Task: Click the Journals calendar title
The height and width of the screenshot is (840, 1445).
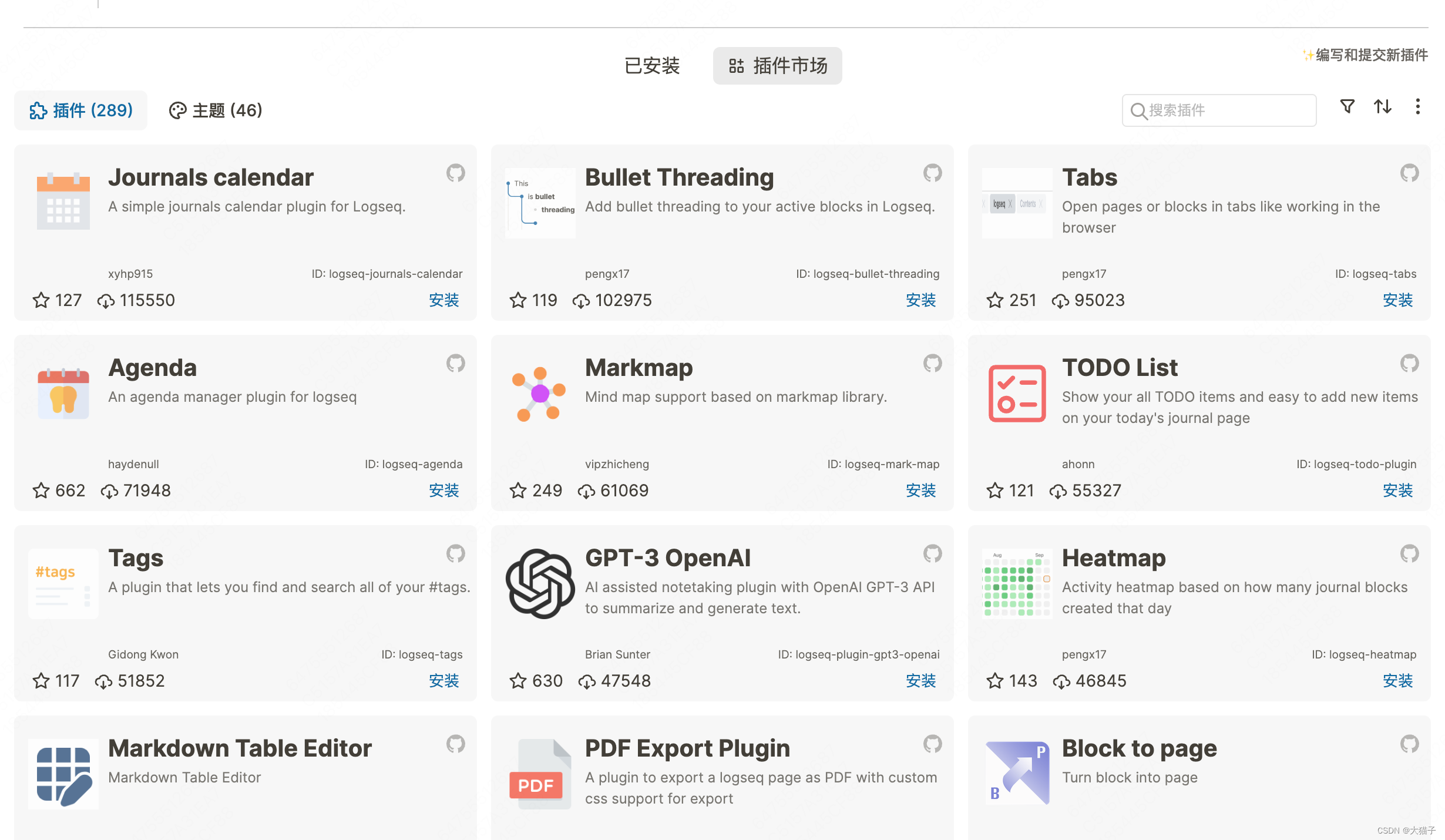Action: coord(211,177)
